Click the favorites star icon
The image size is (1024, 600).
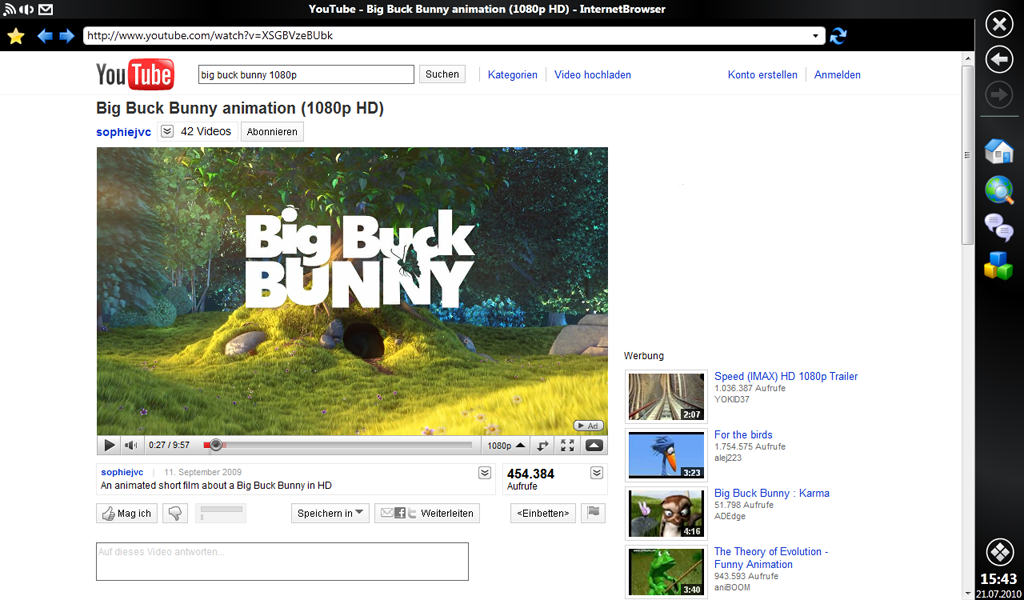pyautogui.click(x=16, y=36)
